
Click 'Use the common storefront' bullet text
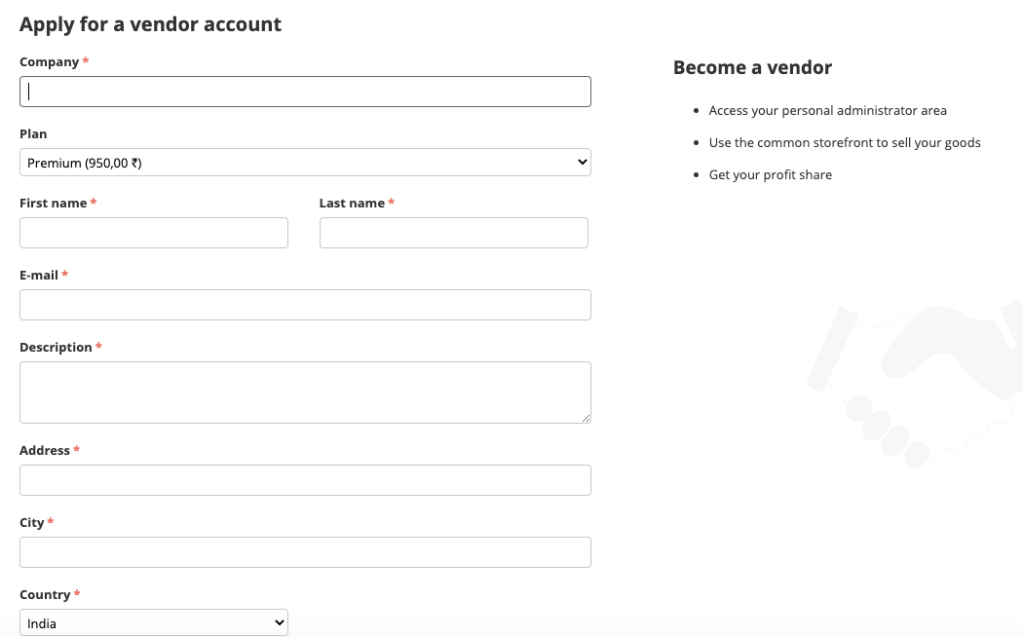tap(844, 142)
